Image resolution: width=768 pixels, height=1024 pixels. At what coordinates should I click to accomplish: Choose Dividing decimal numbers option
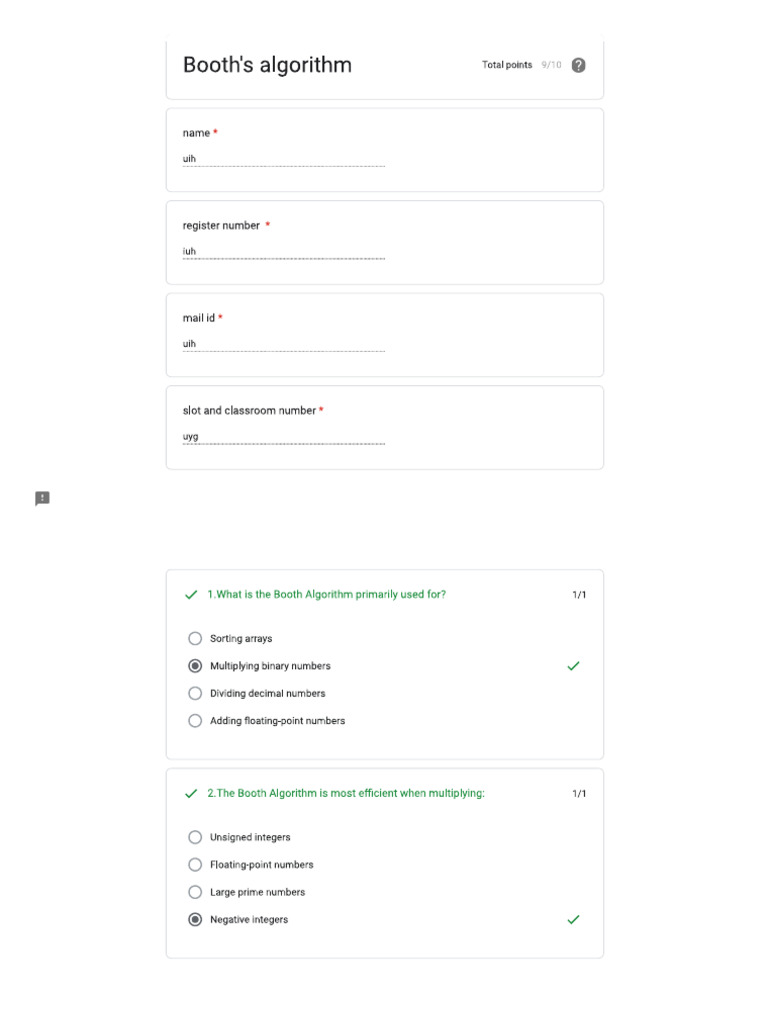point(195,693)
